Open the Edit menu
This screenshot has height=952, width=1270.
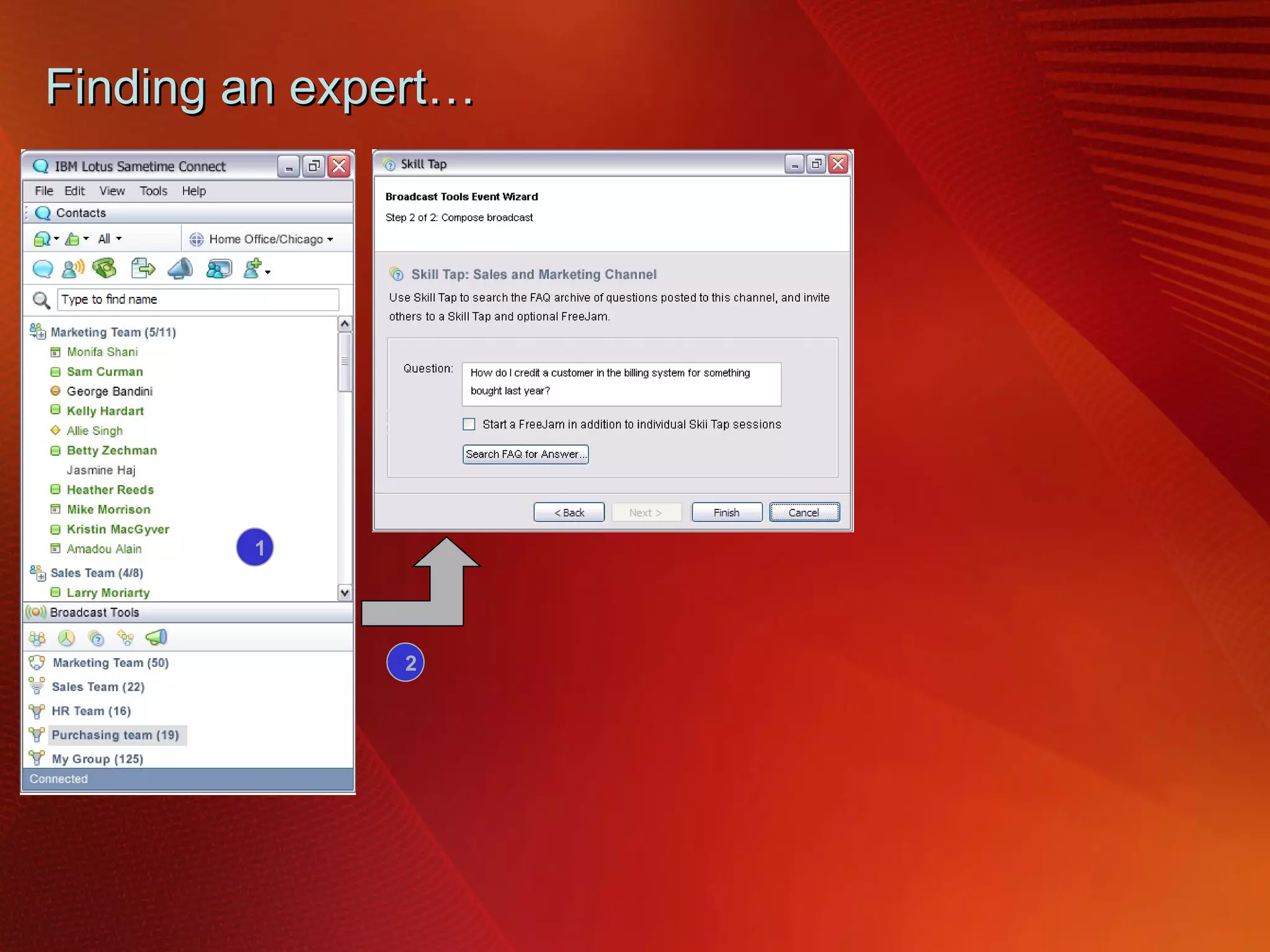coord(74,191)
